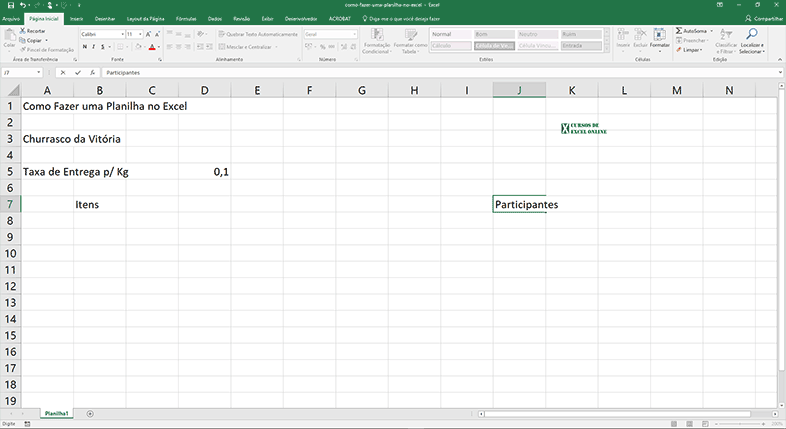Confirm formula bar entry with checkmark
Viewport: 786px width, 429px height.
tap(78, 73)
